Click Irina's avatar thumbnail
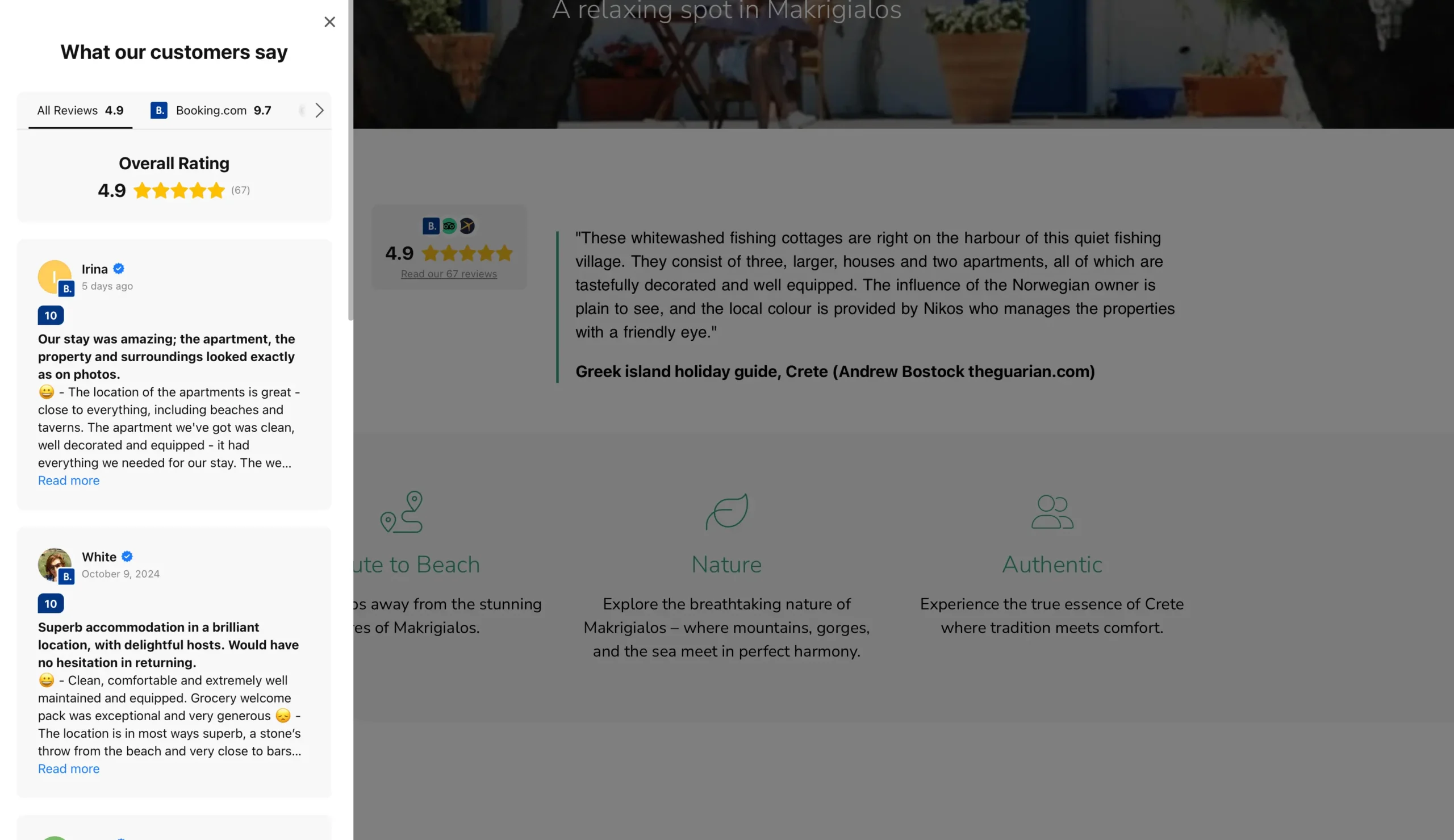The height and width of the screenshot is (840, 1454). point(55,278)
